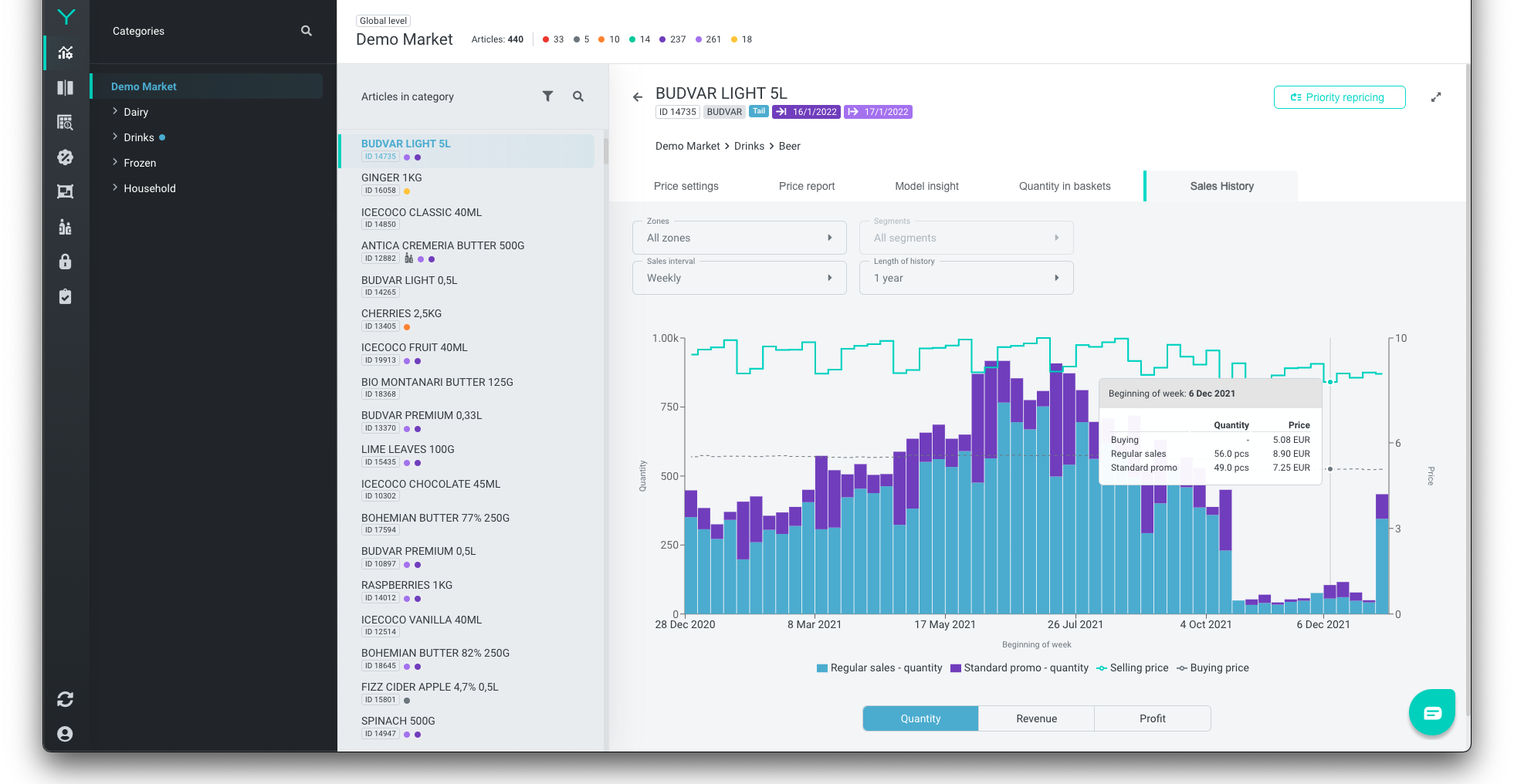Toggle Regular sales - quantity legend series
The width and height of the screenshot is (1514, 784).
[x=879, y=667]
